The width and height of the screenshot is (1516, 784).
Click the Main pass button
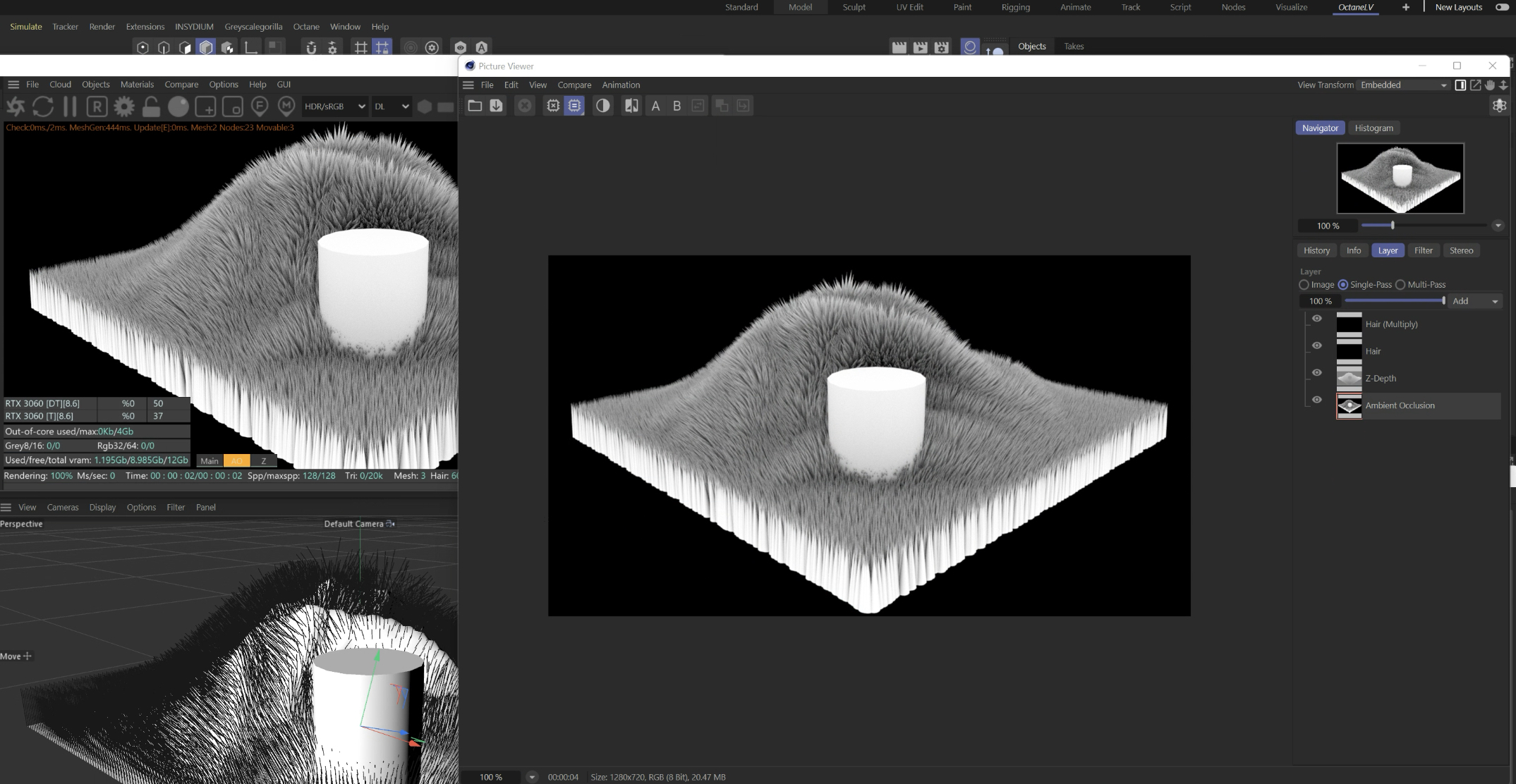[x=210, y=460]
